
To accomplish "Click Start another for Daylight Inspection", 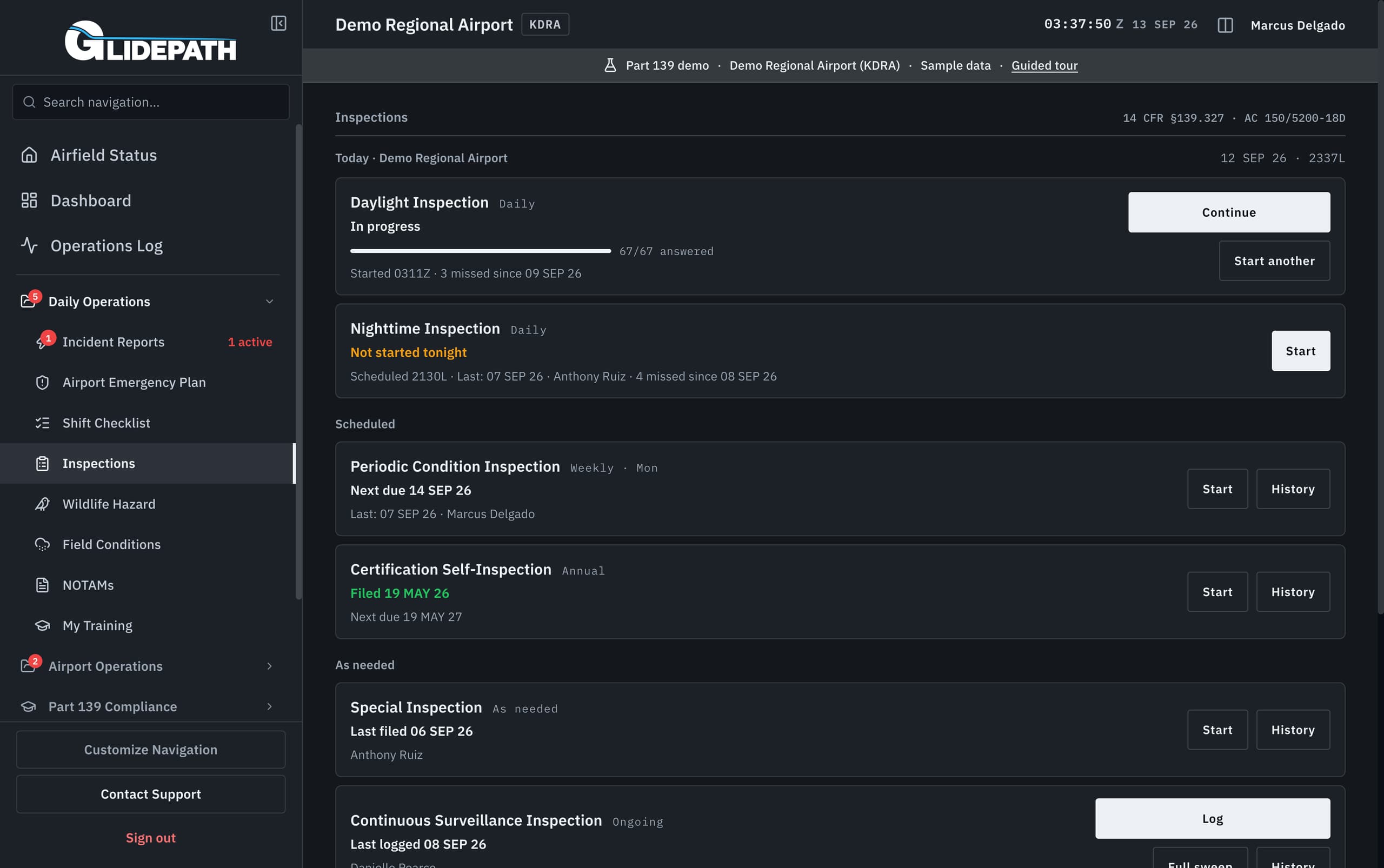I will click(x=1274, y=261).
